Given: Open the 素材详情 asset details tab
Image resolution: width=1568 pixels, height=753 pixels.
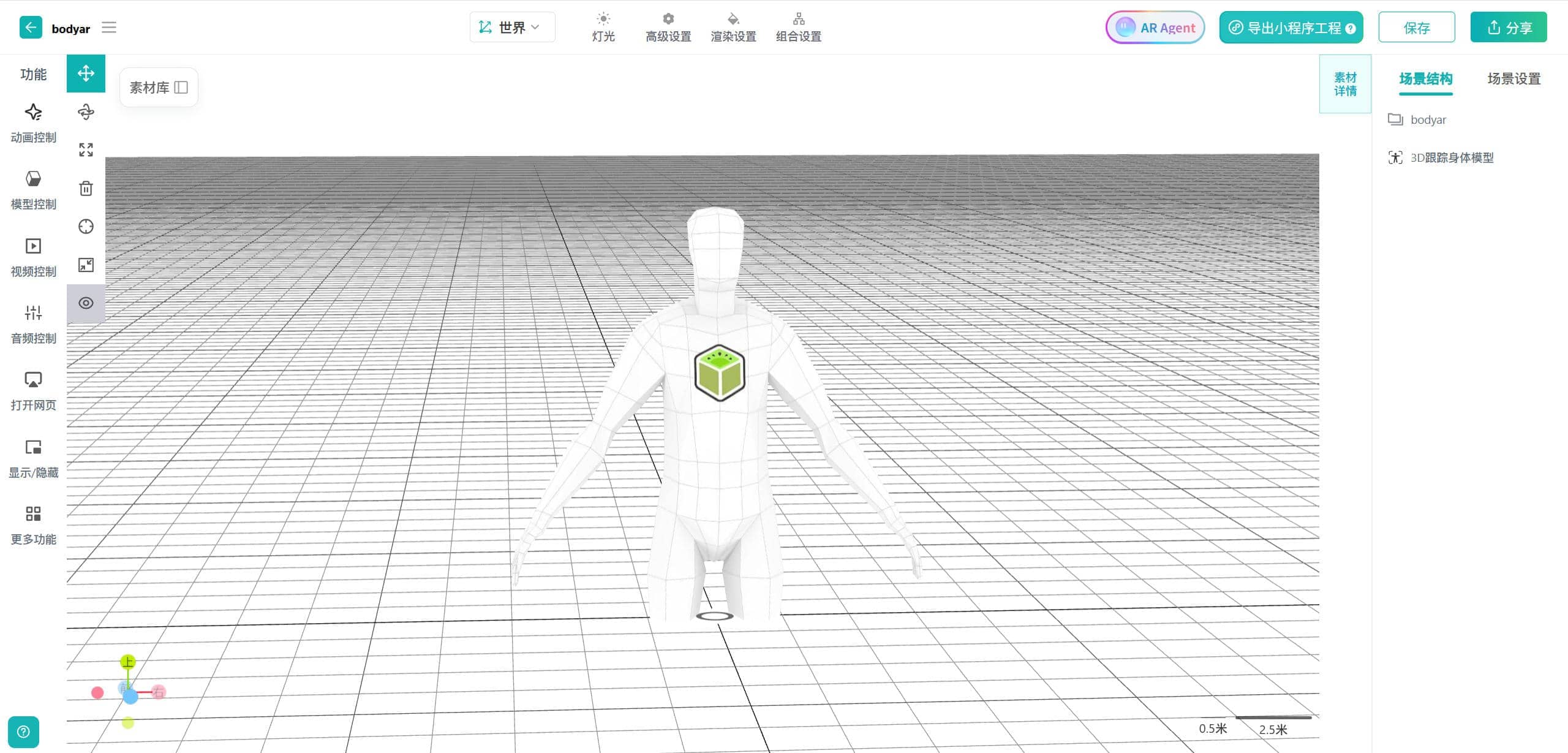Looking at the screenshot, I should 1345,84.
